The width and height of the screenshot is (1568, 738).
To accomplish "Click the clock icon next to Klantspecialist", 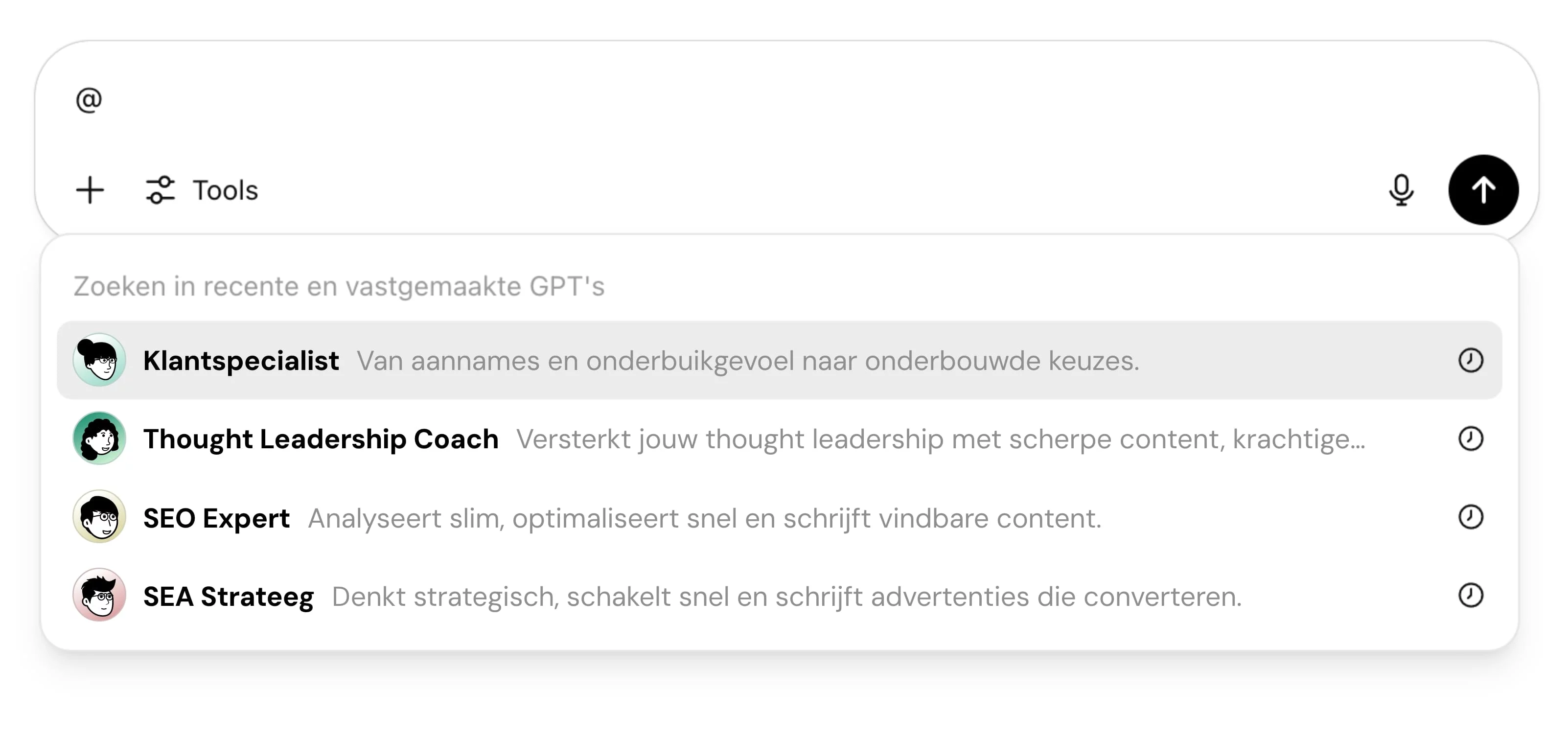I will click(x=1471, y=361).
